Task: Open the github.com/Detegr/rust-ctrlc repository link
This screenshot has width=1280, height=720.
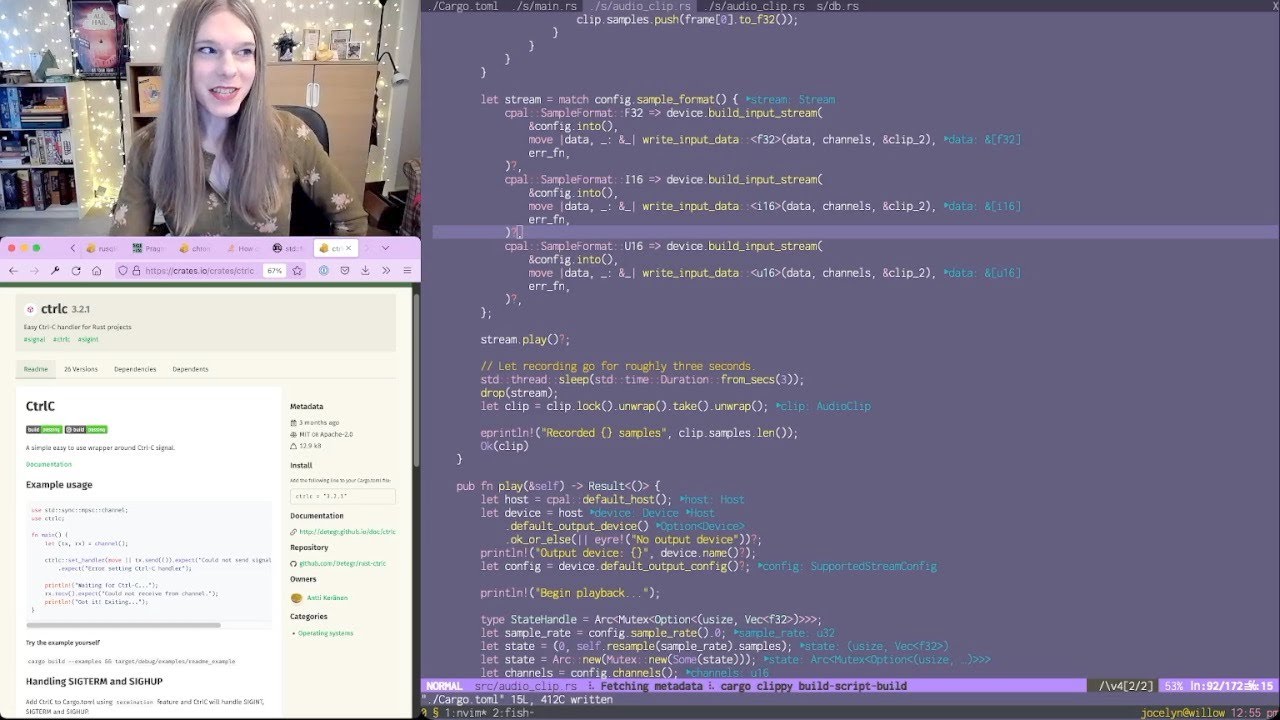Action: (342, 563)
